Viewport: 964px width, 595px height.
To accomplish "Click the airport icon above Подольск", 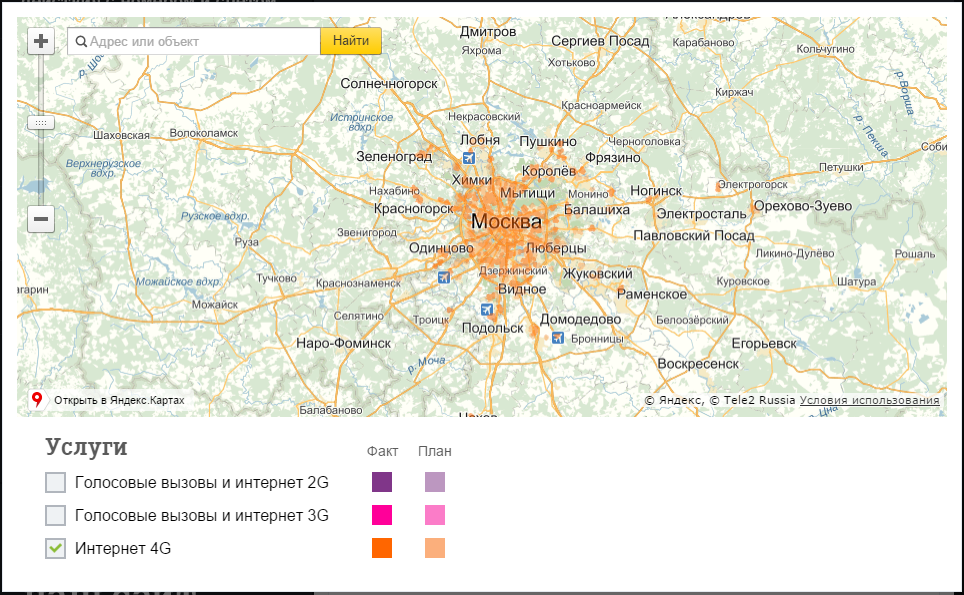I will point(486,309).
